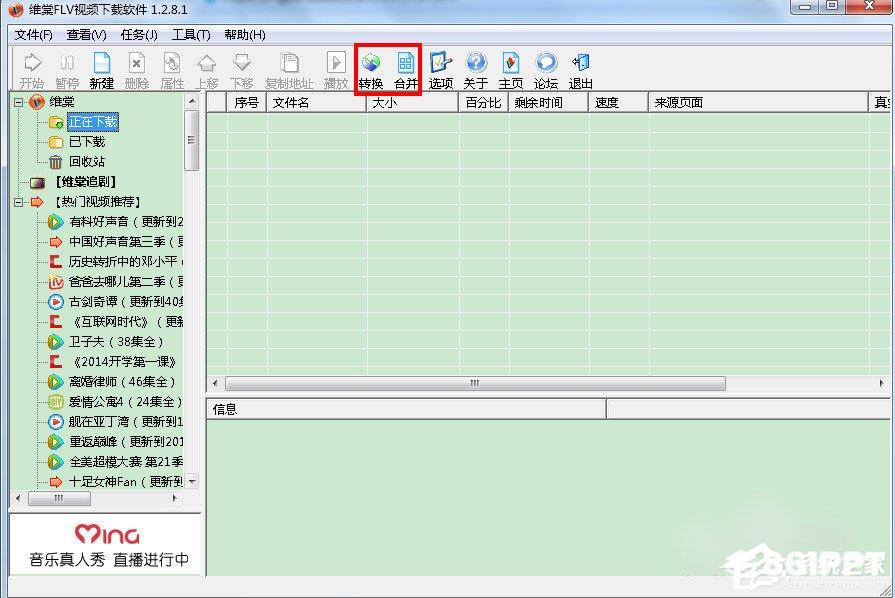Click the tree panel scroll-up arrow

click(192, 101)
